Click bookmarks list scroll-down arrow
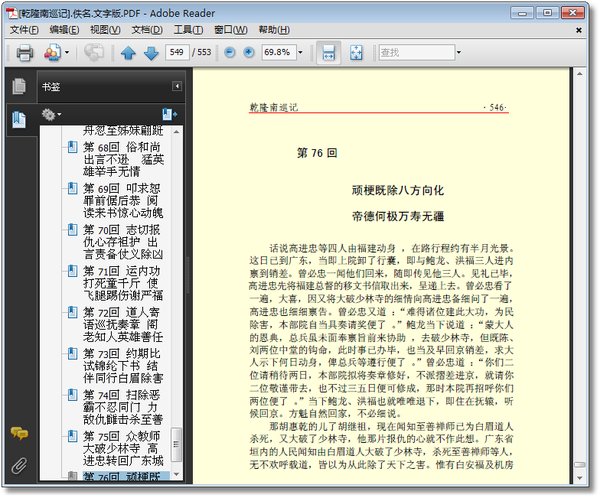Image resolution: width=600 pixels, height=498 pixels. click(x=176, y=475)
